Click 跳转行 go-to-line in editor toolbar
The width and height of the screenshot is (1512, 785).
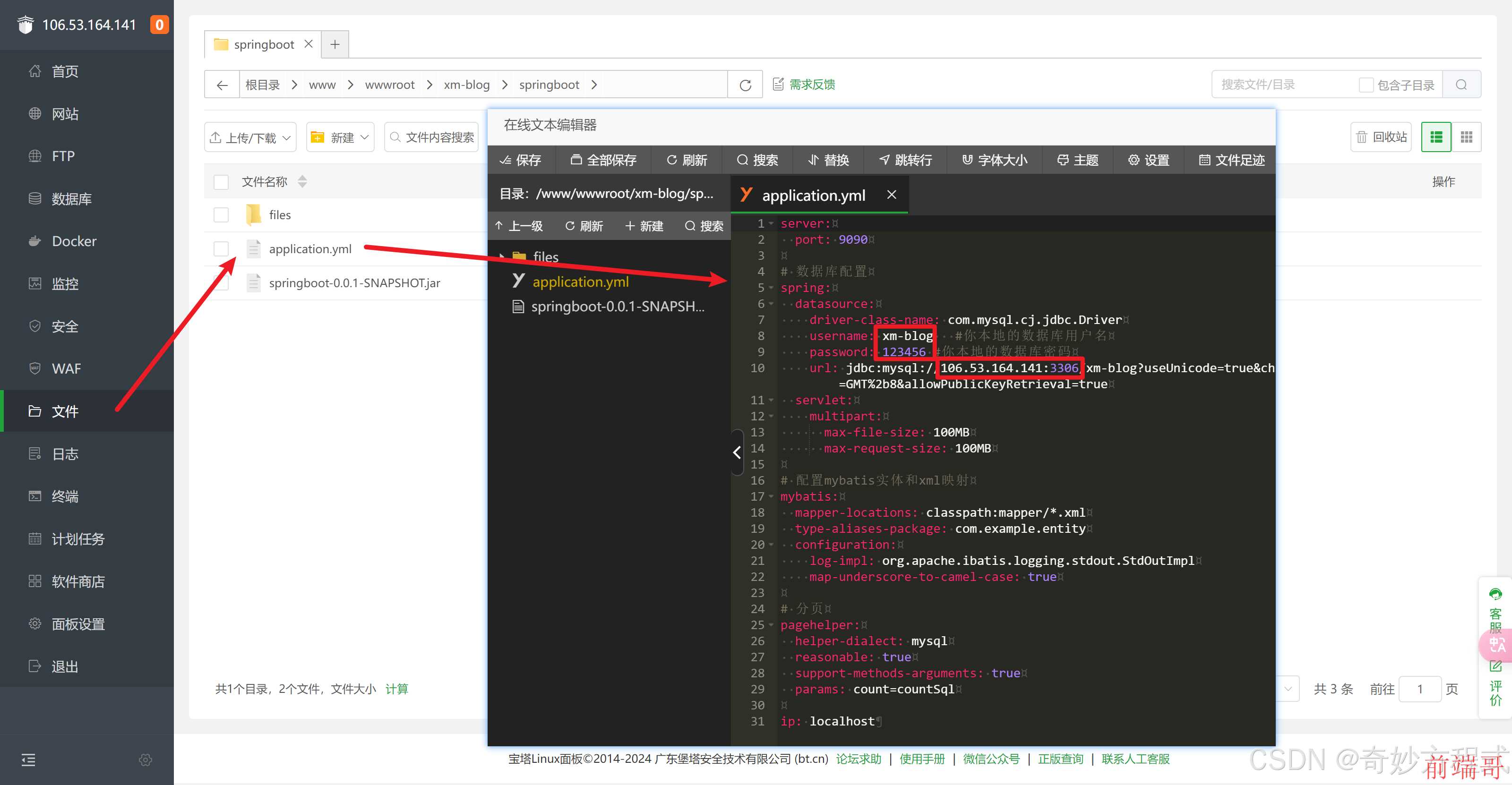click(905, 160)
